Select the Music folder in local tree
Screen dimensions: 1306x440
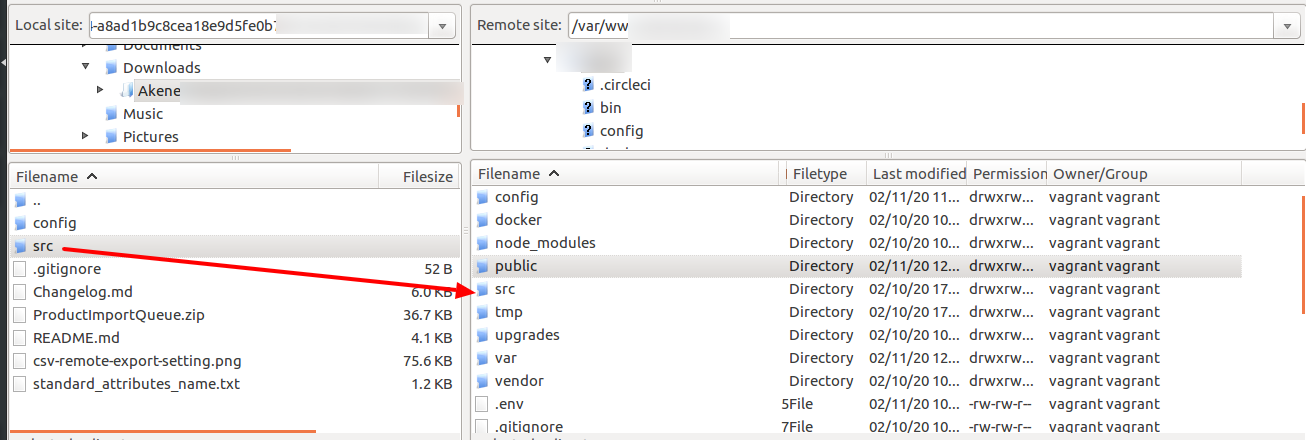click(x=142, y=114)
